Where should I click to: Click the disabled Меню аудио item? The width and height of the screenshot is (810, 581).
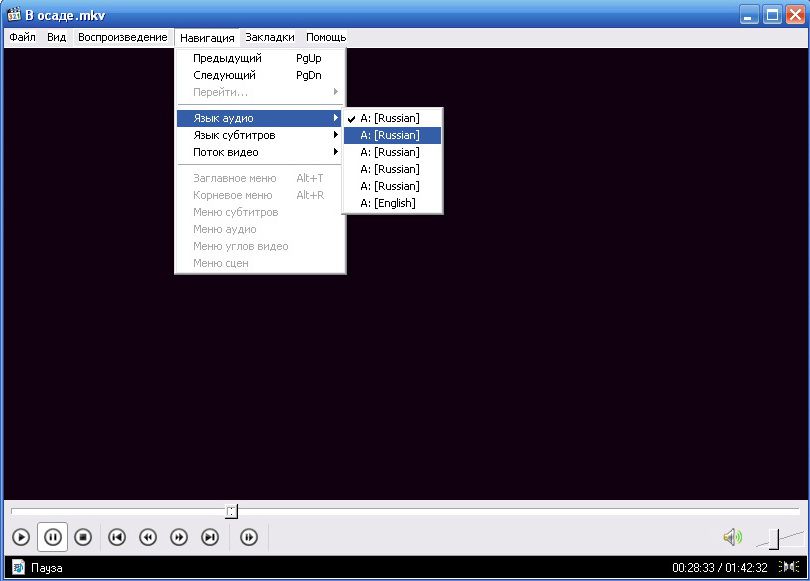click(260, 229)
